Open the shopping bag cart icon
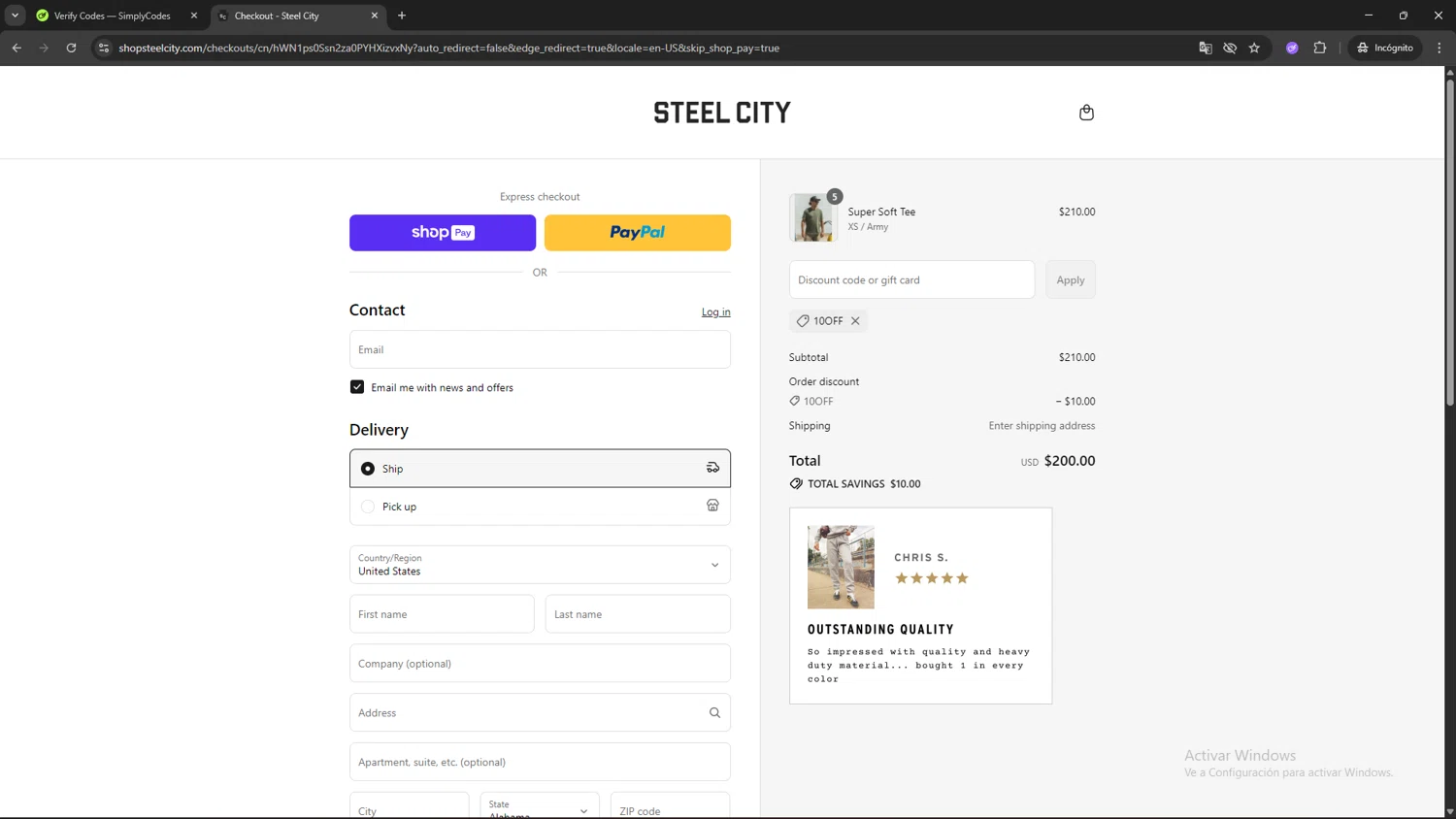 point(1086,113)
